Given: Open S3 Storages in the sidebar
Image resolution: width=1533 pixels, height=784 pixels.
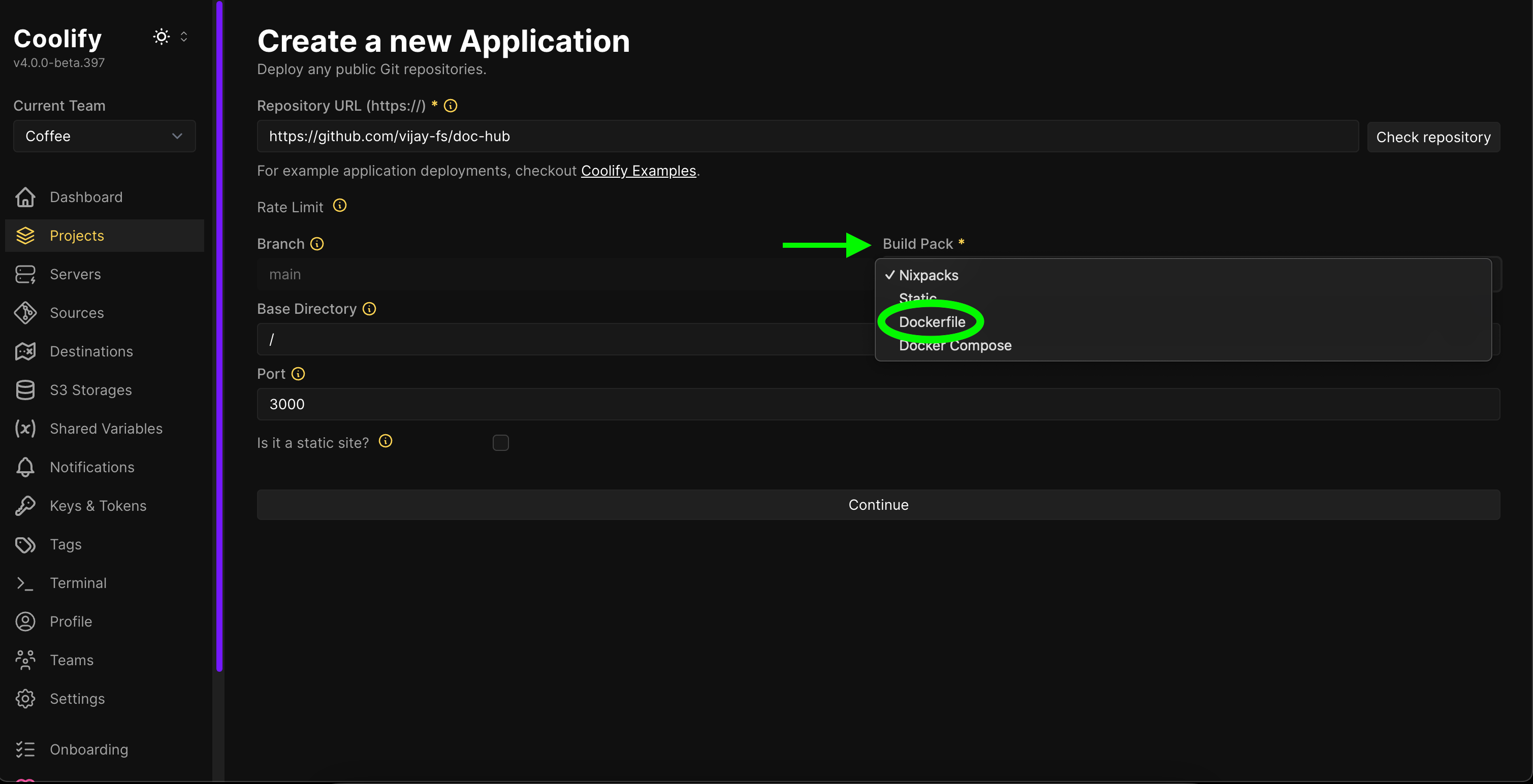Looking at the screenshot, I should [104, 390].
